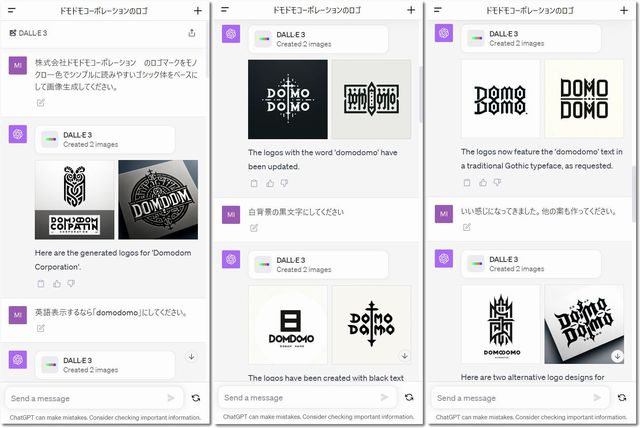
Task: Click the left panel's vertical scrollbar
Action: [x=207, y=49]
